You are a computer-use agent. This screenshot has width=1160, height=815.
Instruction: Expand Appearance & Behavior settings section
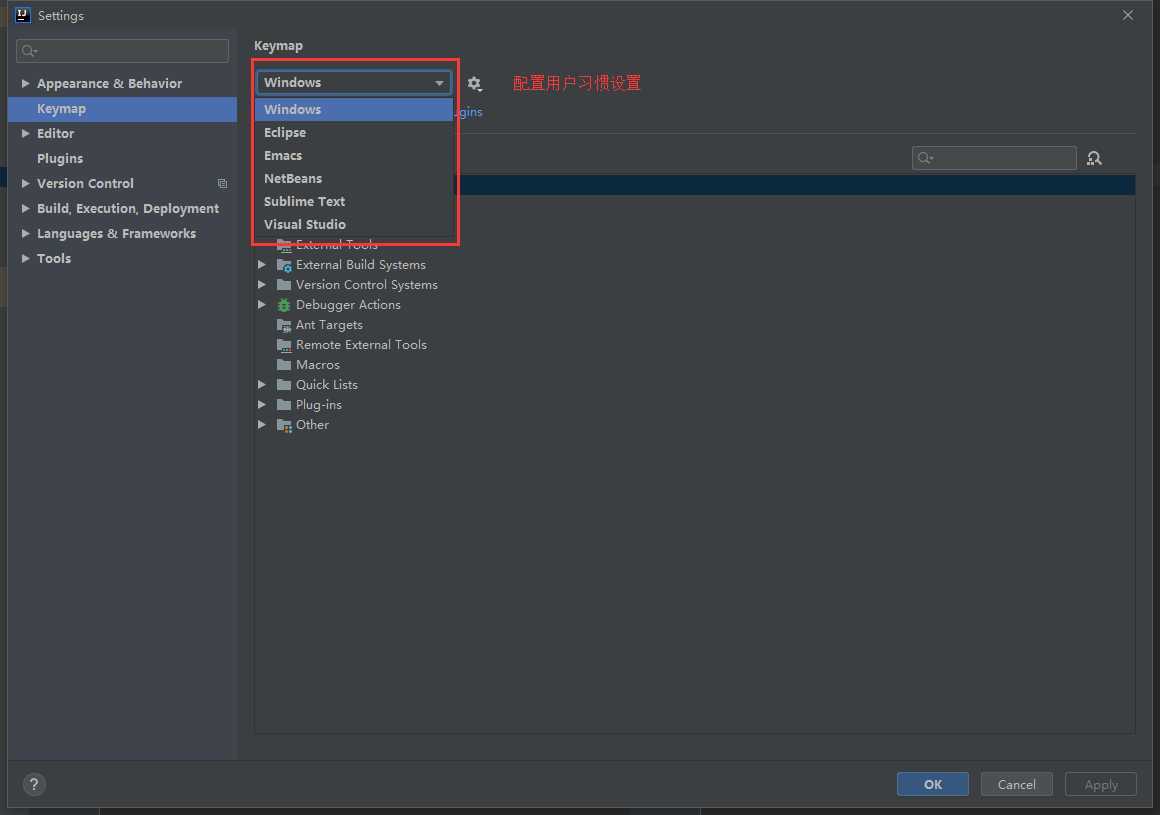(25, 84)
